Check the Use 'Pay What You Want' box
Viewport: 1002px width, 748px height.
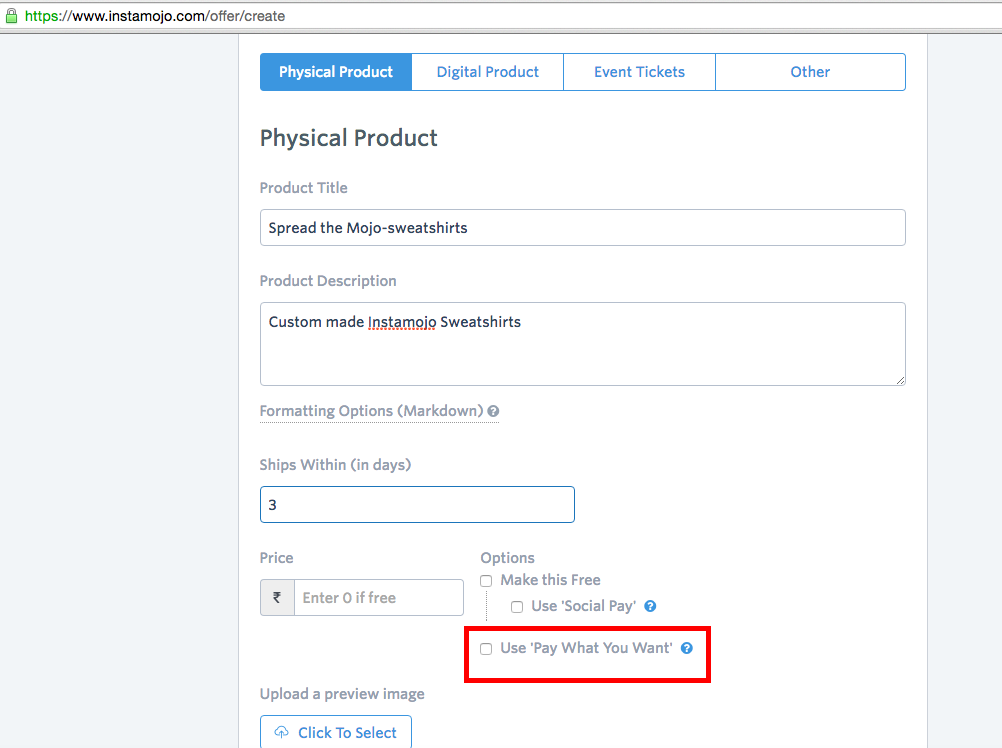(486, 649)
